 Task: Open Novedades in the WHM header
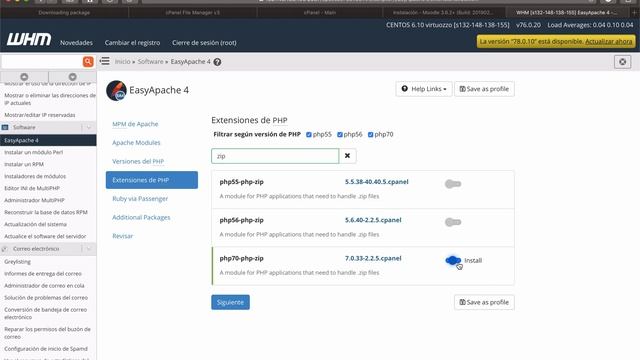pos(76,42)
